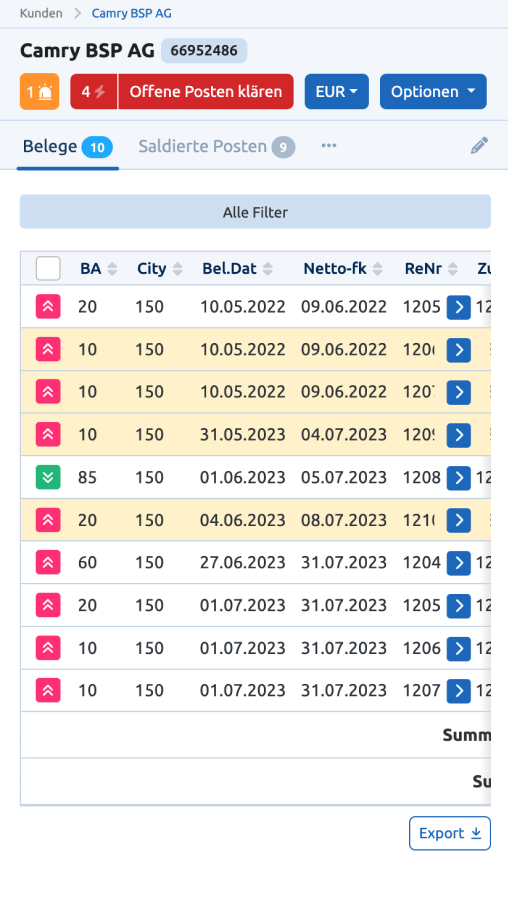The width and height of the screenshot is (508, 916).
Task: Click the pencil edit icon
Action: point(479,145)
